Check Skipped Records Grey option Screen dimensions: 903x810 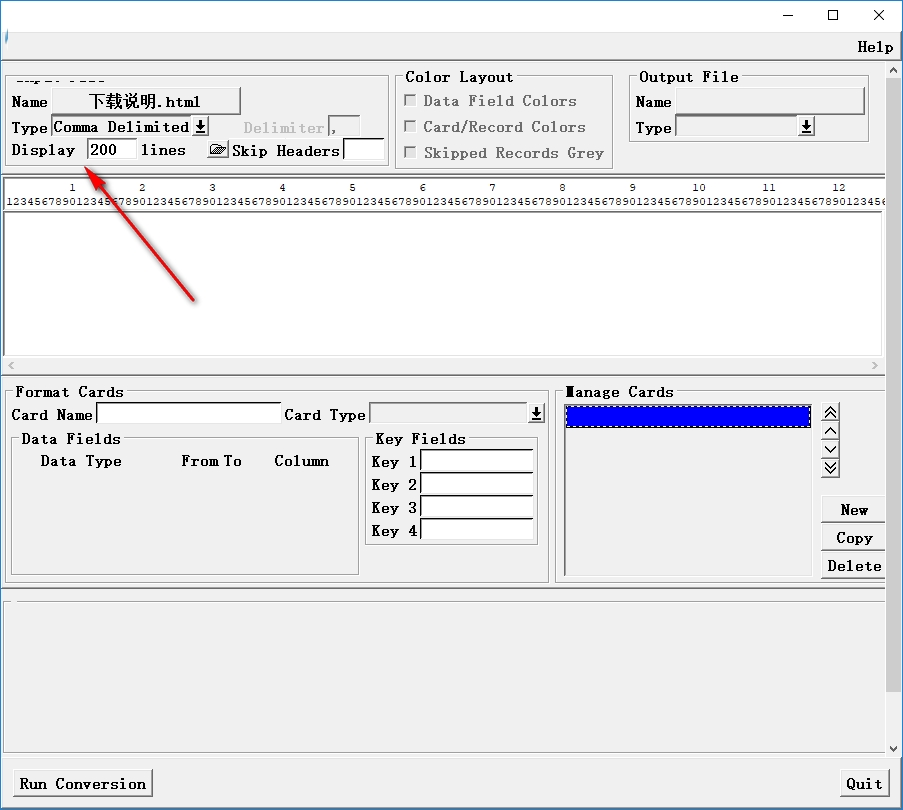pos(410,153)
